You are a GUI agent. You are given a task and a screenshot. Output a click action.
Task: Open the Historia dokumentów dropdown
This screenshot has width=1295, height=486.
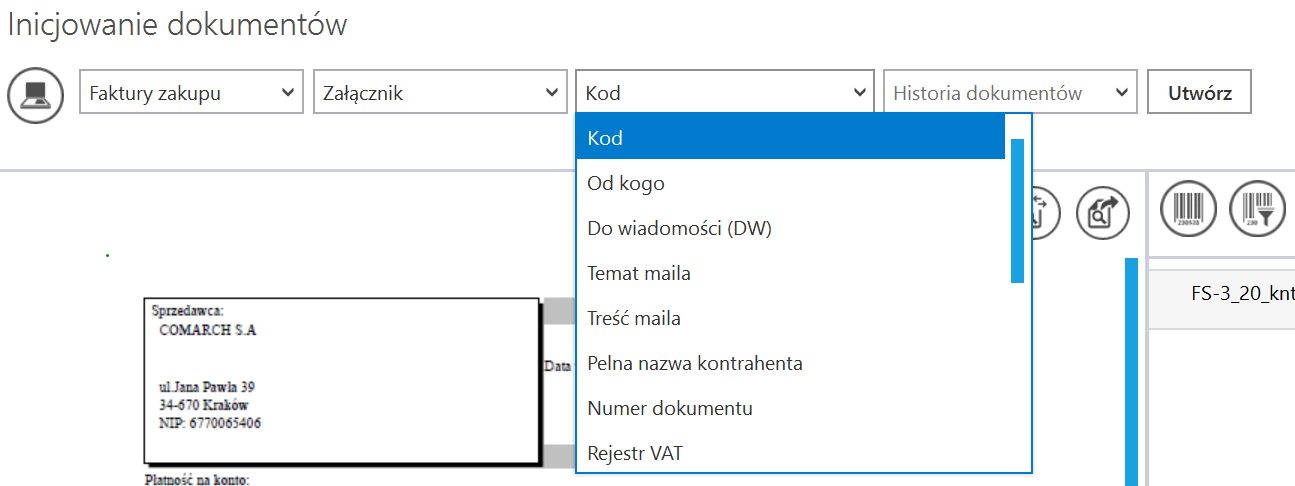[1010, 93]
